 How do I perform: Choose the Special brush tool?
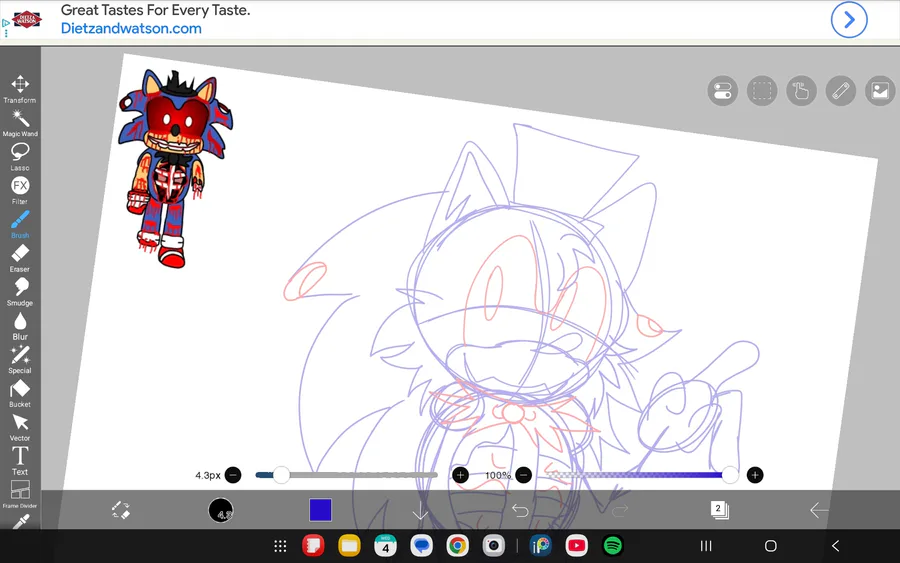20,360
